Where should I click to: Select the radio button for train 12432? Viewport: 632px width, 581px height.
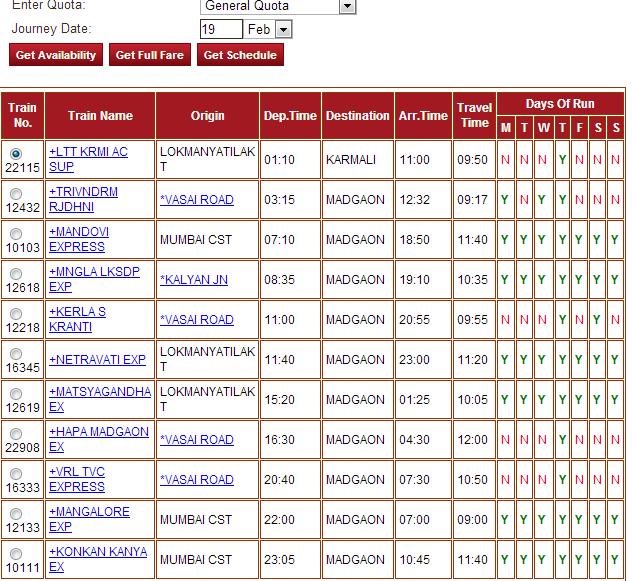16,194
